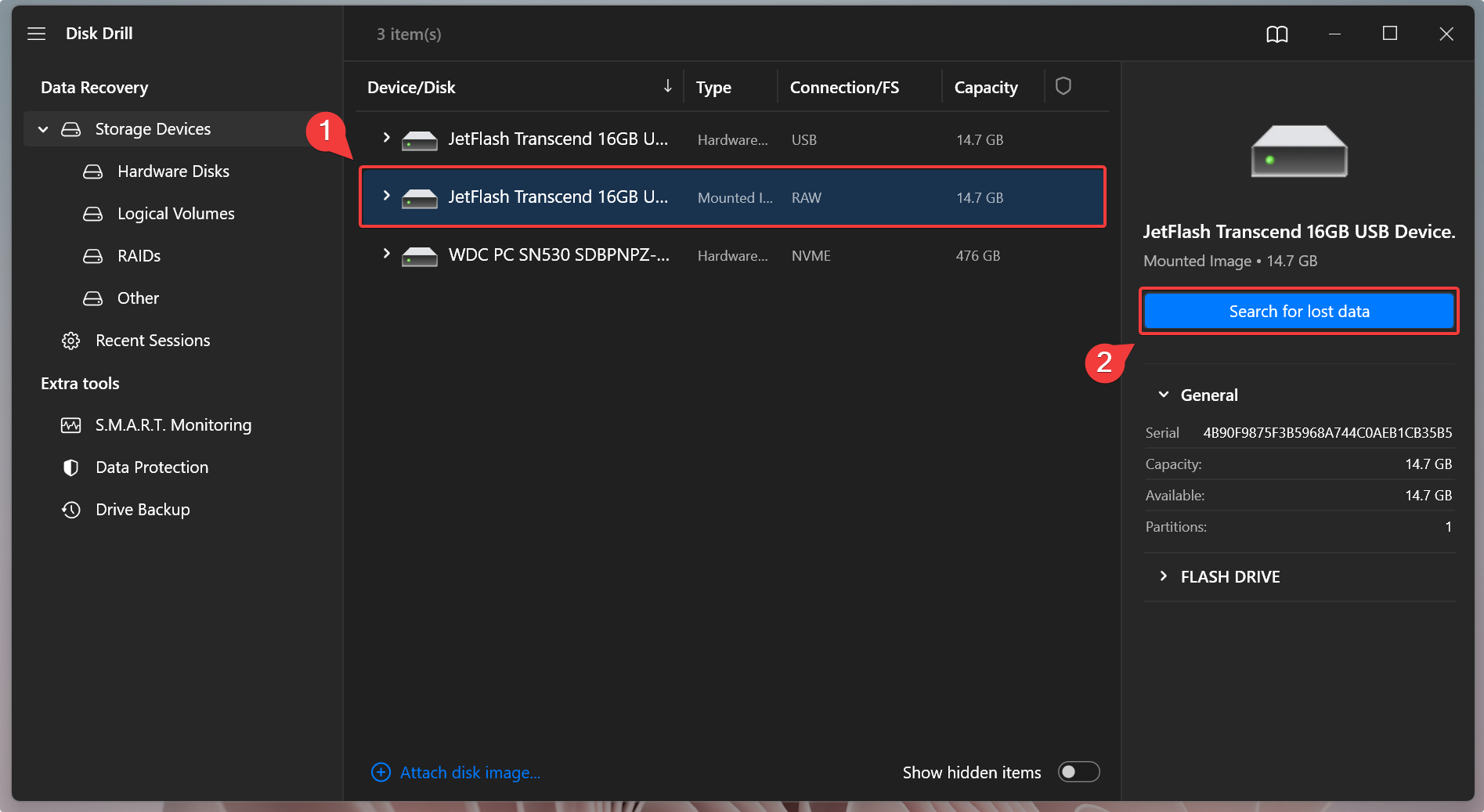Open S.M.A.R.T. Monitoring tool
This screenshot has width=1484, height=812.
(x=173, y=425)
